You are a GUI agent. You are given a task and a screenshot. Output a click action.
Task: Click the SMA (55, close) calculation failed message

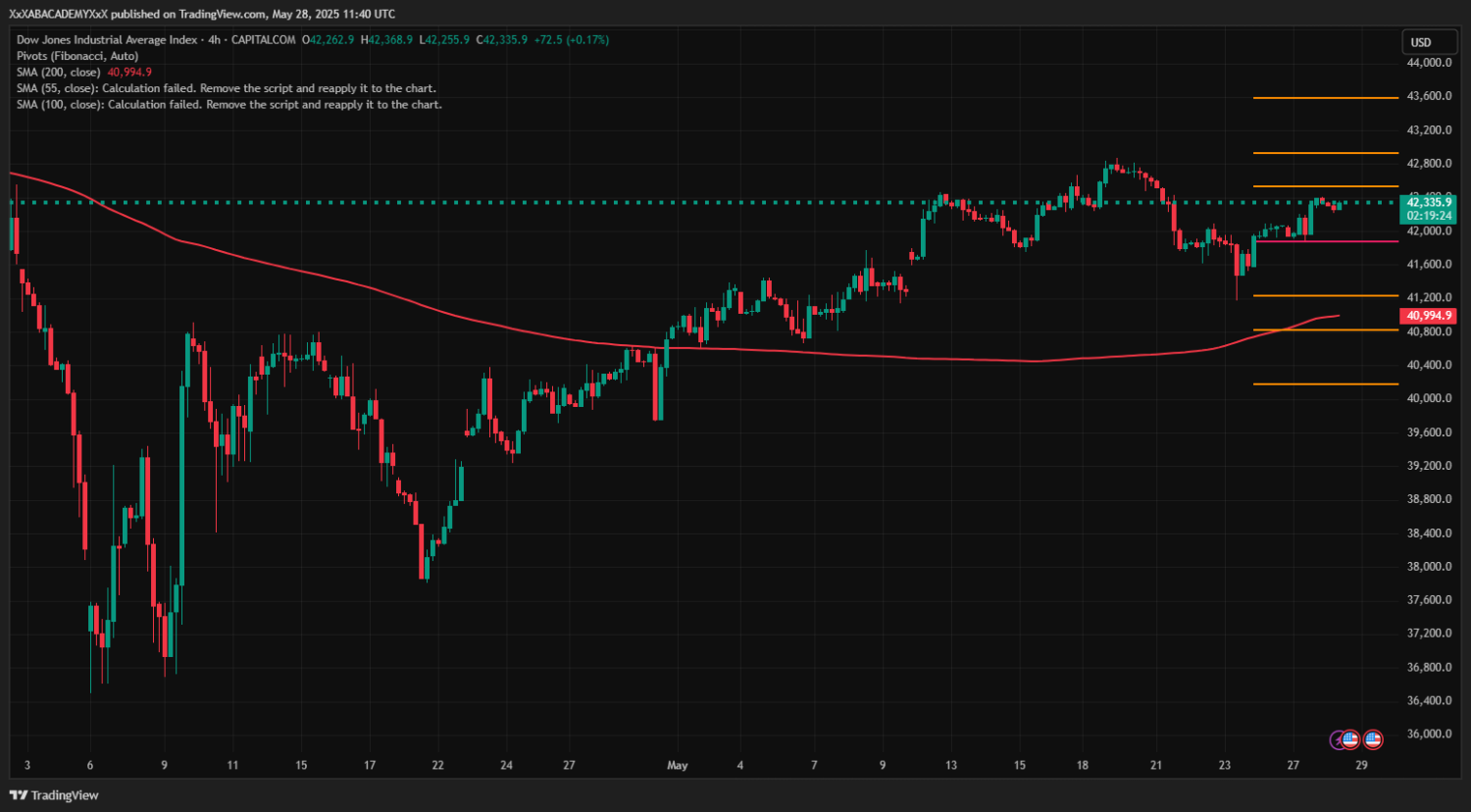click(227, 88)
